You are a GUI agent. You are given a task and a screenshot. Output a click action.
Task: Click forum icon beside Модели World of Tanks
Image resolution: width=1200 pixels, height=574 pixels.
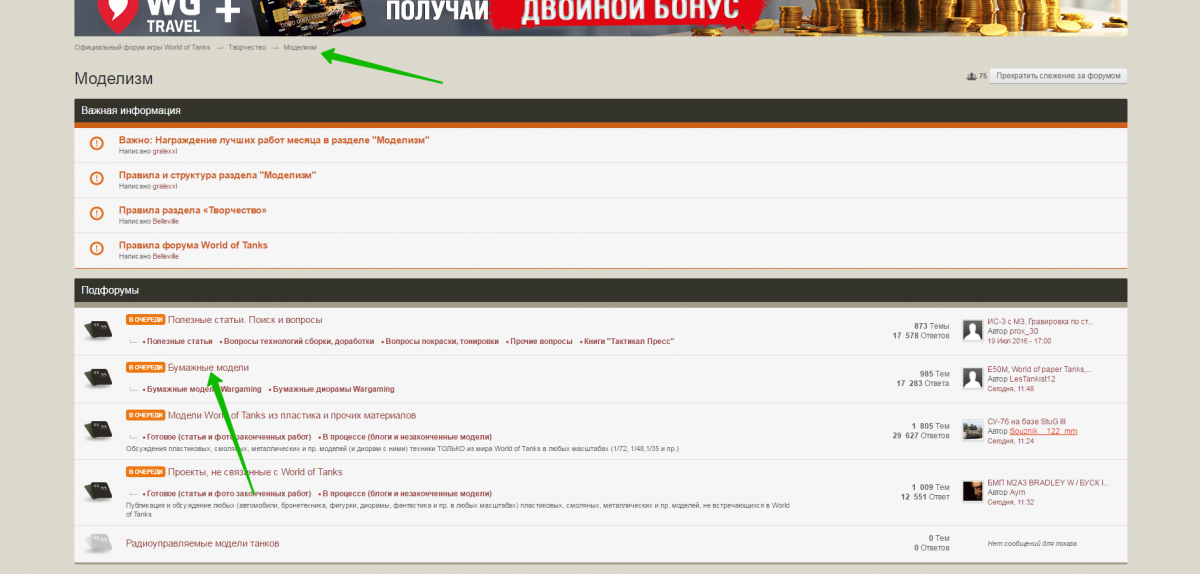click(x=97, y=429)
